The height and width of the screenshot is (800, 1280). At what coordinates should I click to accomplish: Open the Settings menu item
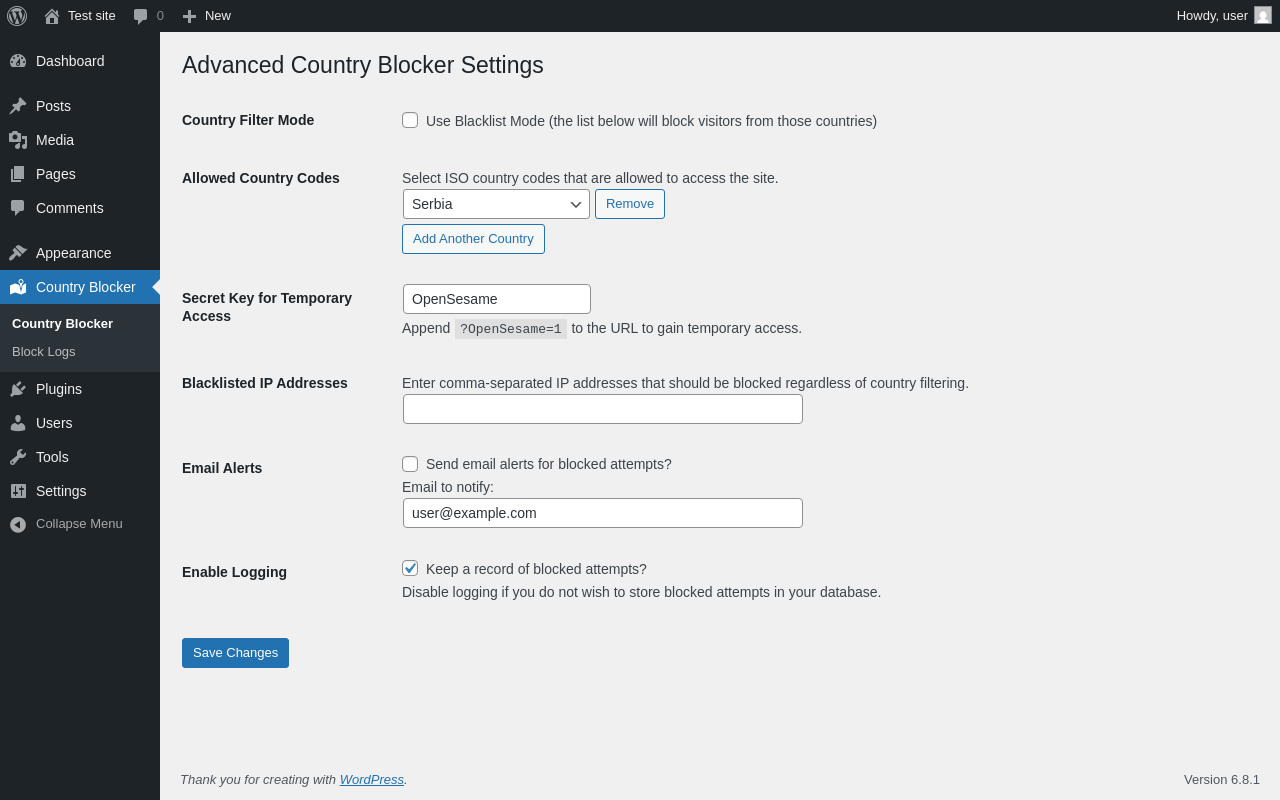[61, 491]
